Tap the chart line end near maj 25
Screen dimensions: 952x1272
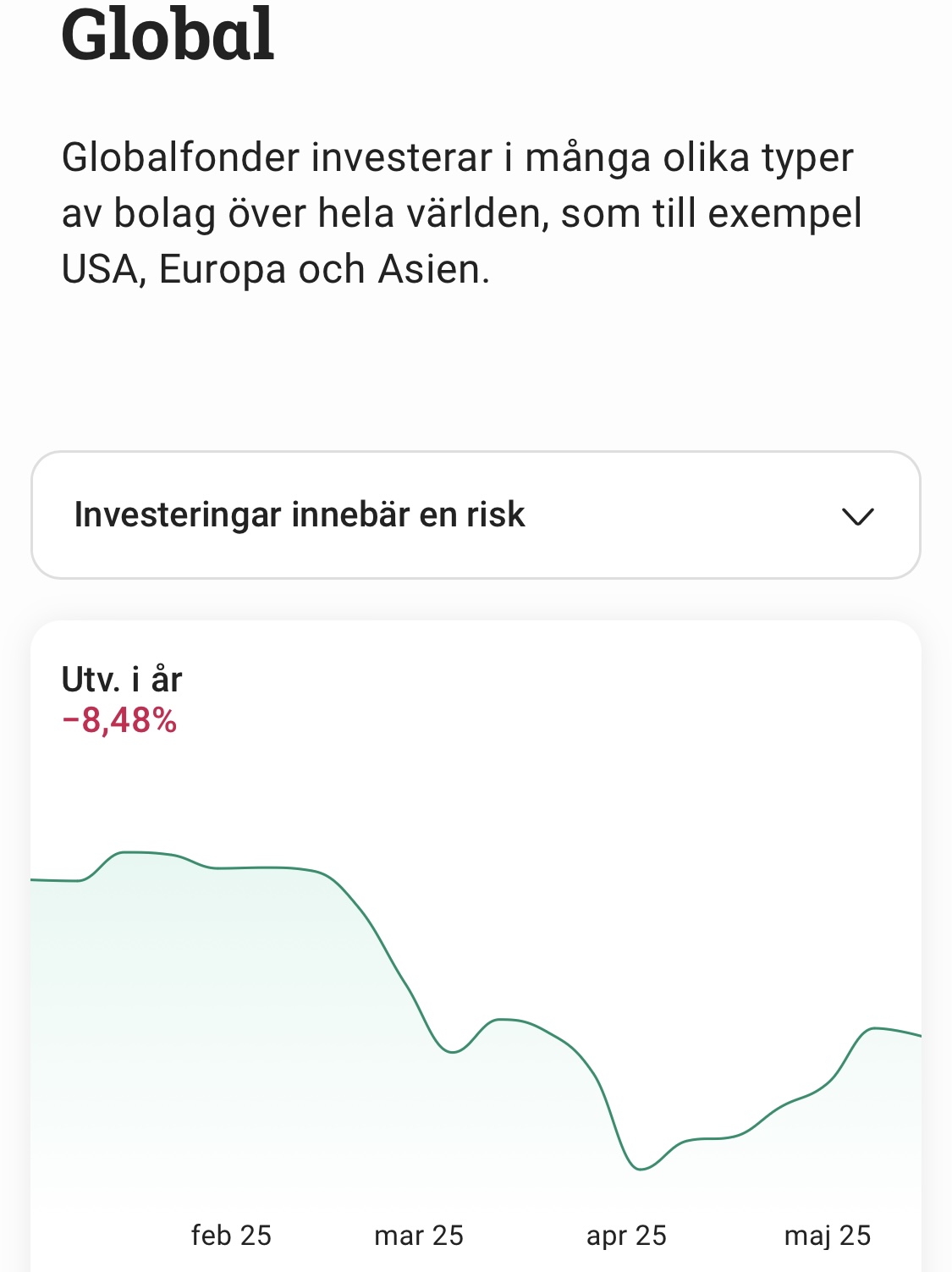tap(917, 1035)
